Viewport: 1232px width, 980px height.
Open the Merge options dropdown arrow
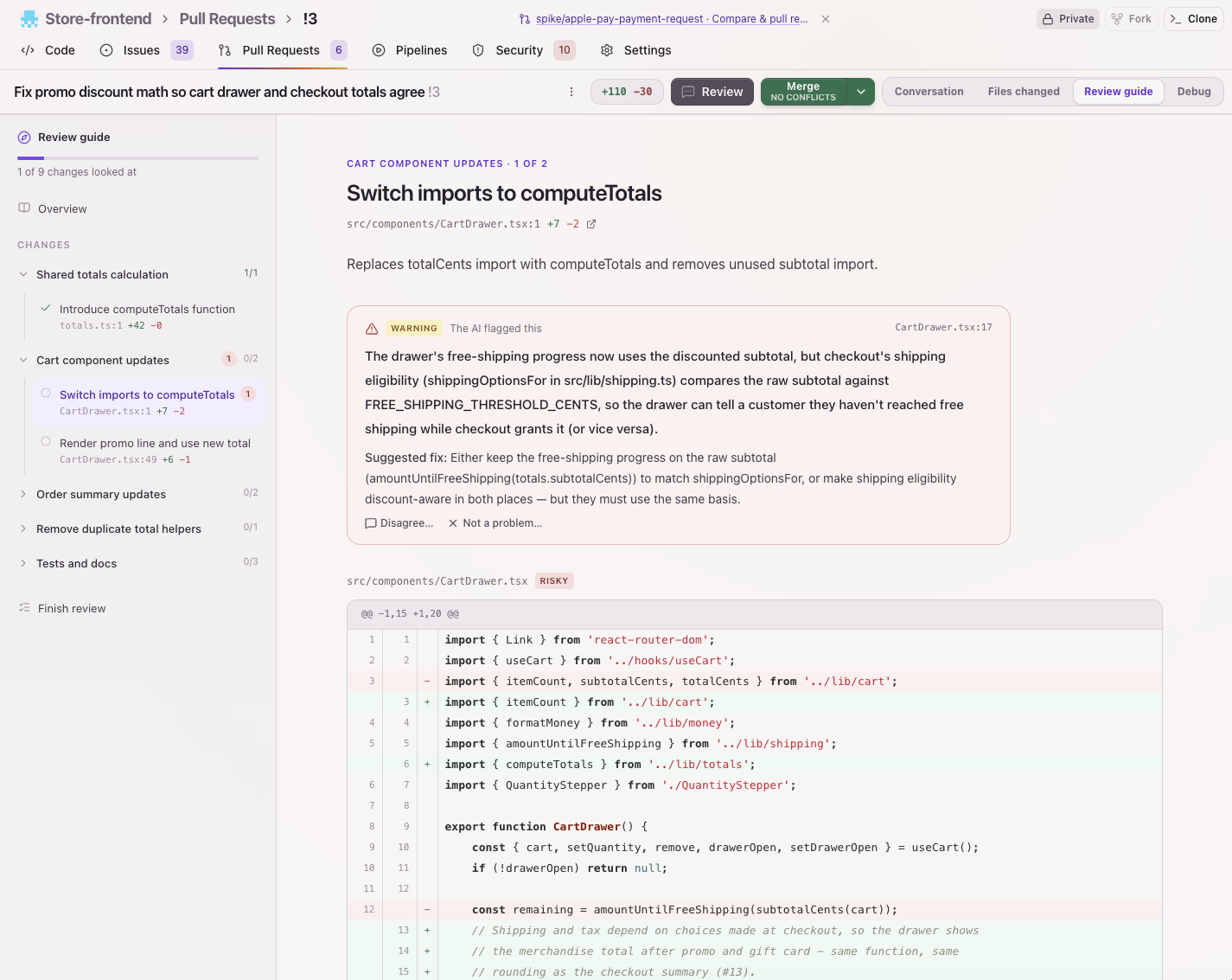pyautogui.click(x=861, y=92)
